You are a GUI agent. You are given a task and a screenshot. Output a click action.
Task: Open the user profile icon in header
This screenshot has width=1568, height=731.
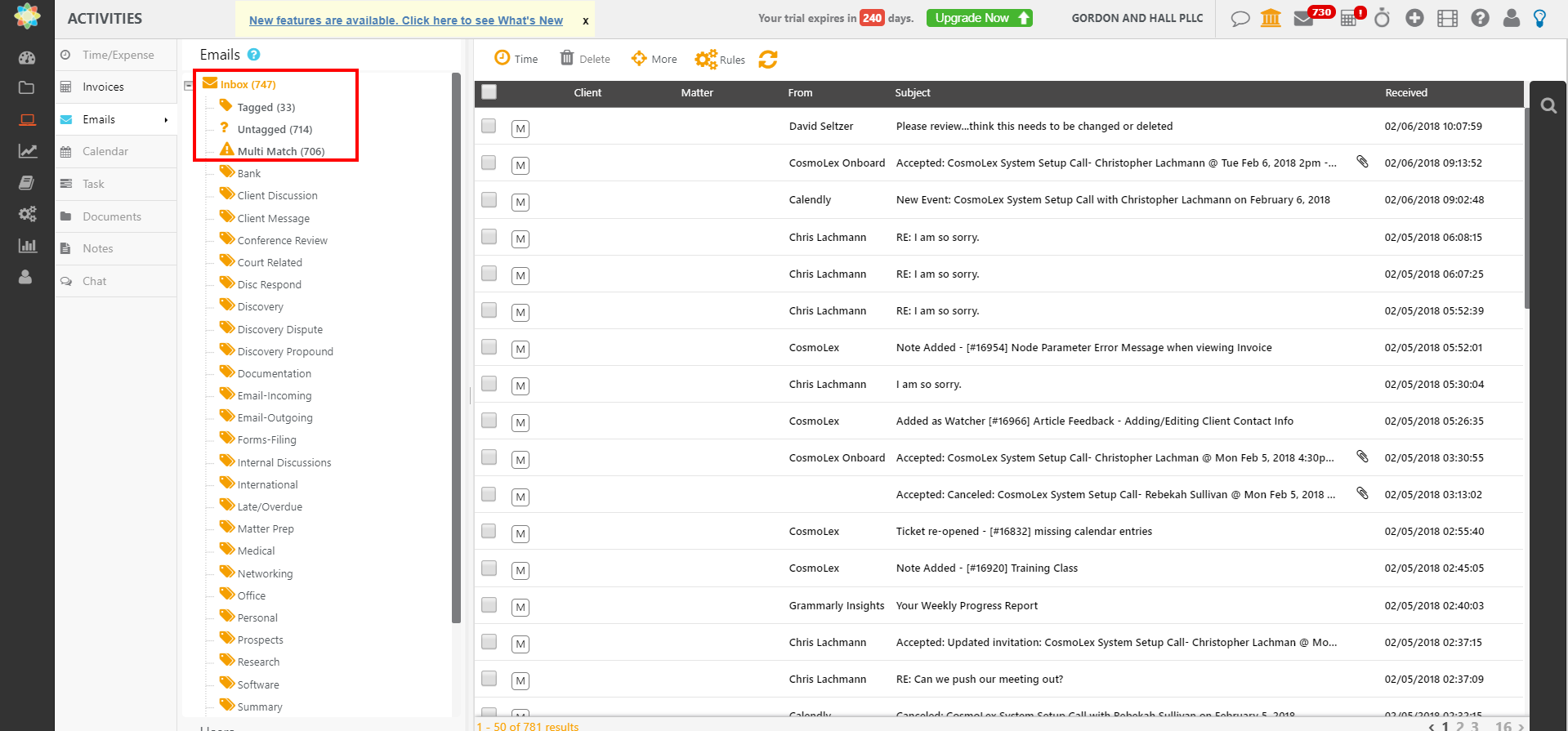1512,18
